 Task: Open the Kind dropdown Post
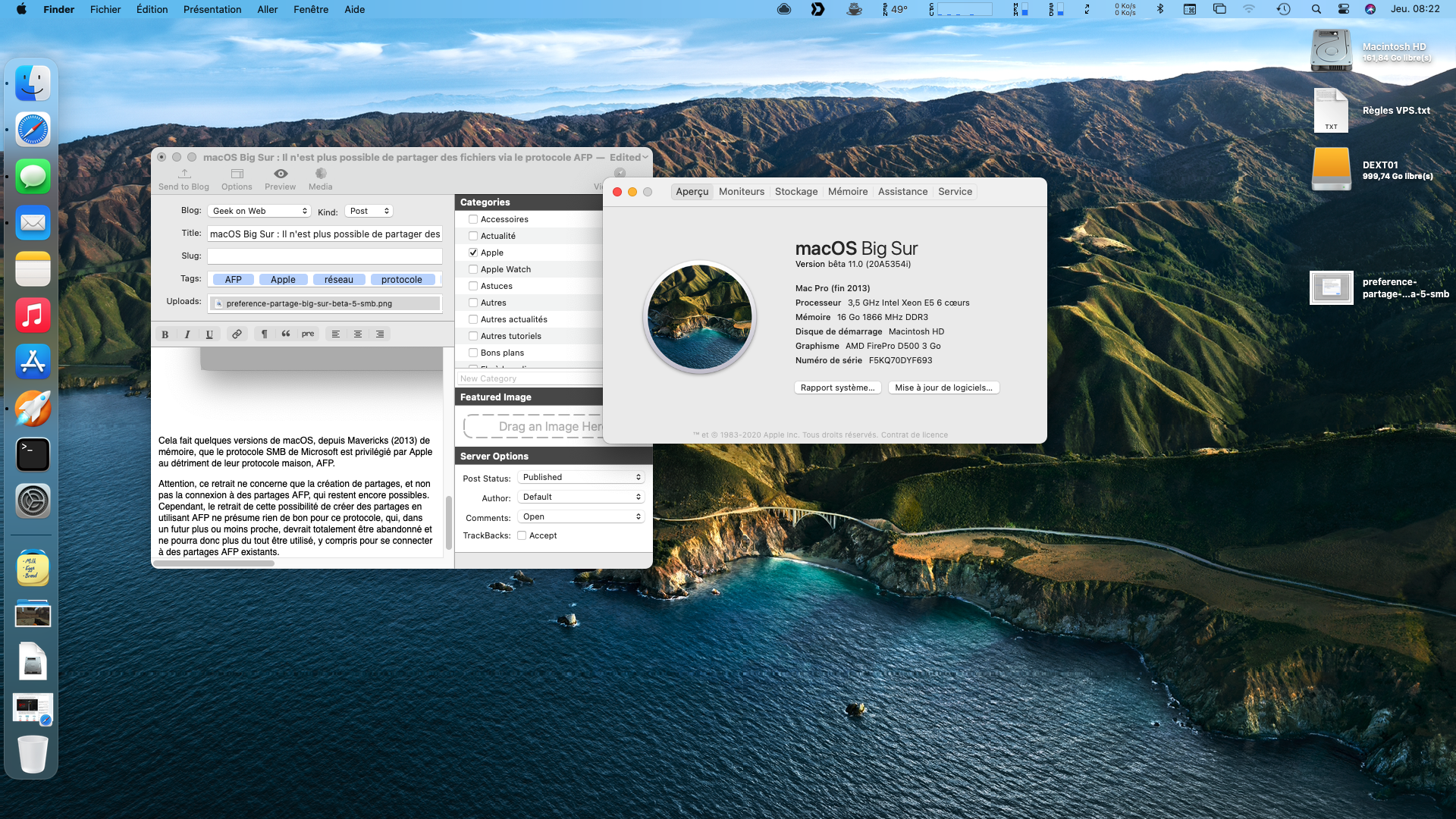click(x=369, y=211)
